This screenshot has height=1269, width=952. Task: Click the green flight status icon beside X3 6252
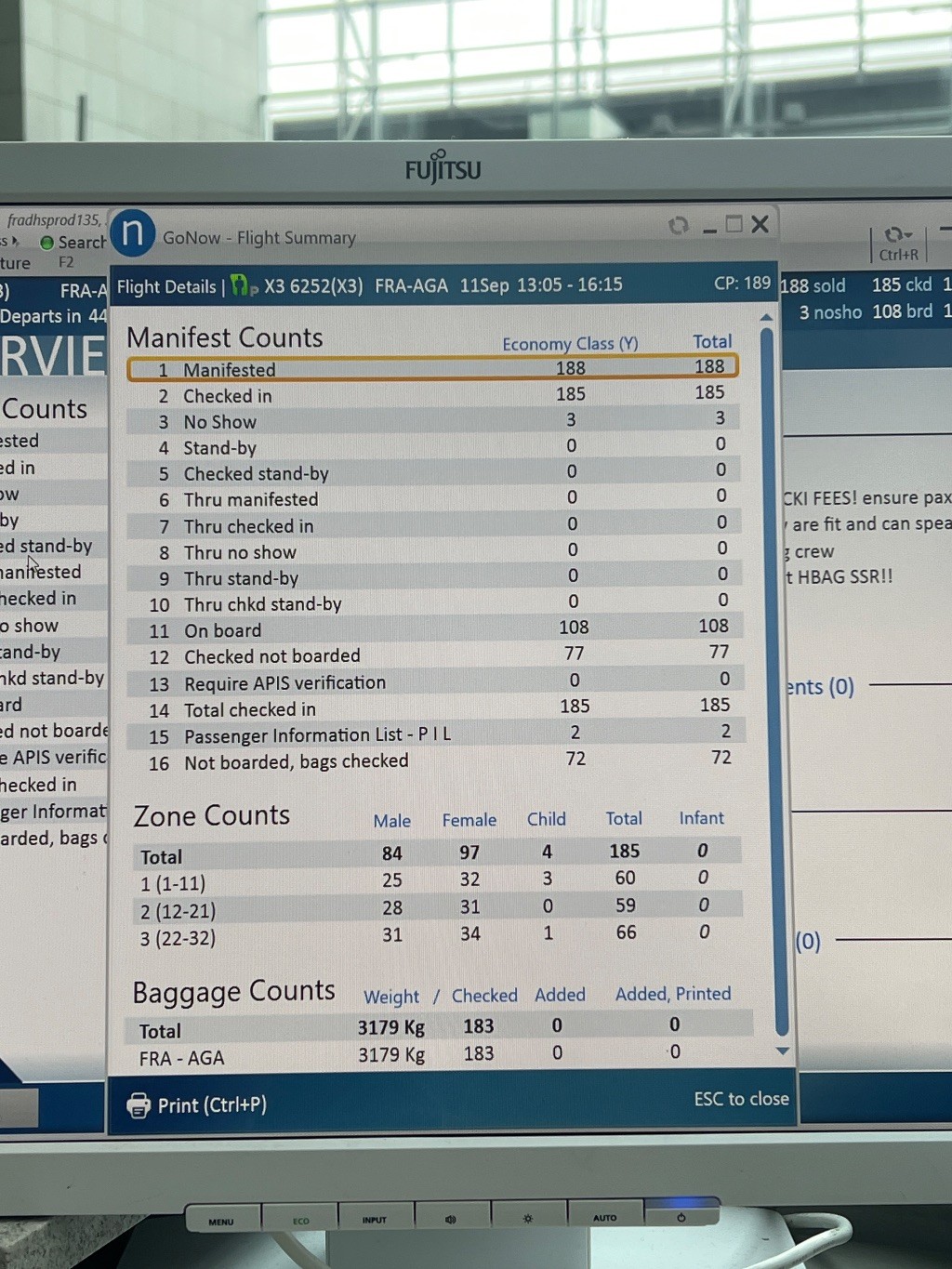pos(241,285)
